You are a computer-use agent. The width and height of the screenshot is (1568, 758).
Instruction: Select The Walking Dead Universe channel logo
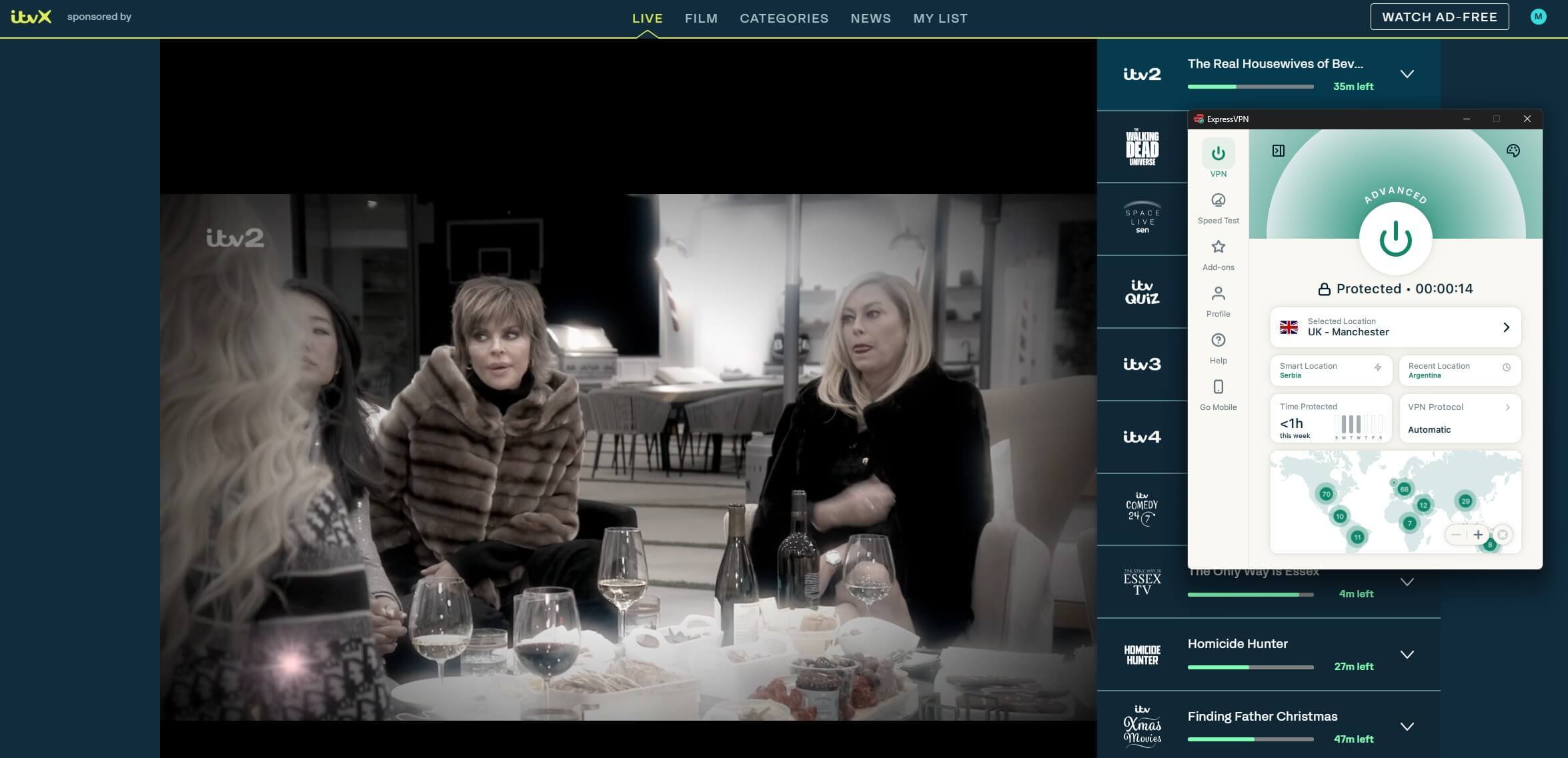1142,147
